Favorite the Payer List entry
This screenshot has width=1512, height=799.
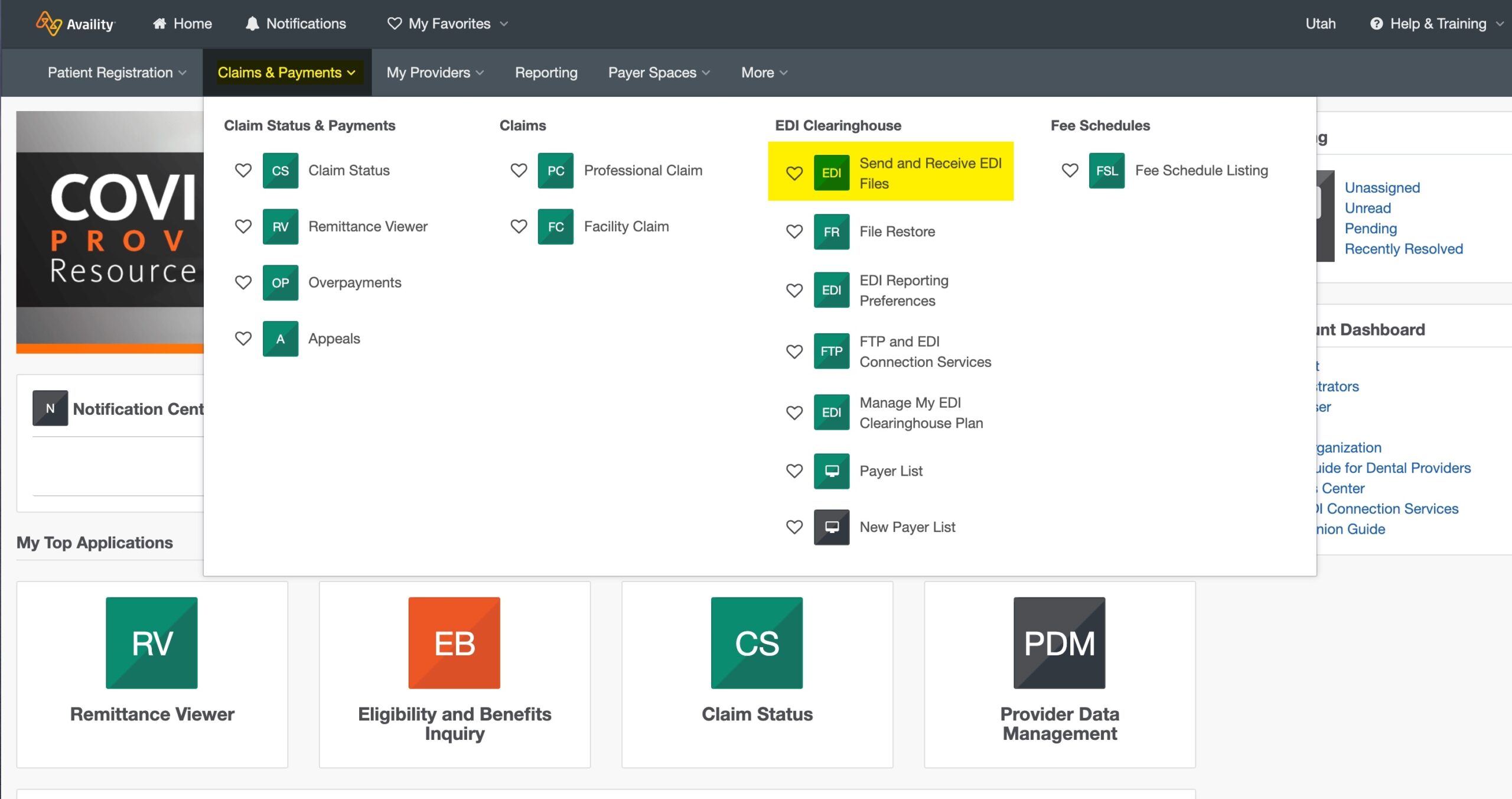[x=794, y=471]
